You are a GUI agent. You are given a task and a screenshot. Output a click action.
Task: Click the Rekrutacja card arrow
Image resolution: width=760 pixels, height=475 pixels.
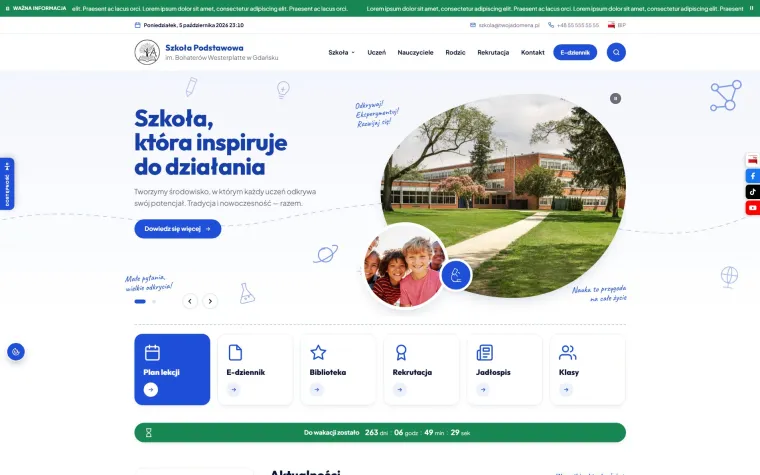(x=399, y=390)
